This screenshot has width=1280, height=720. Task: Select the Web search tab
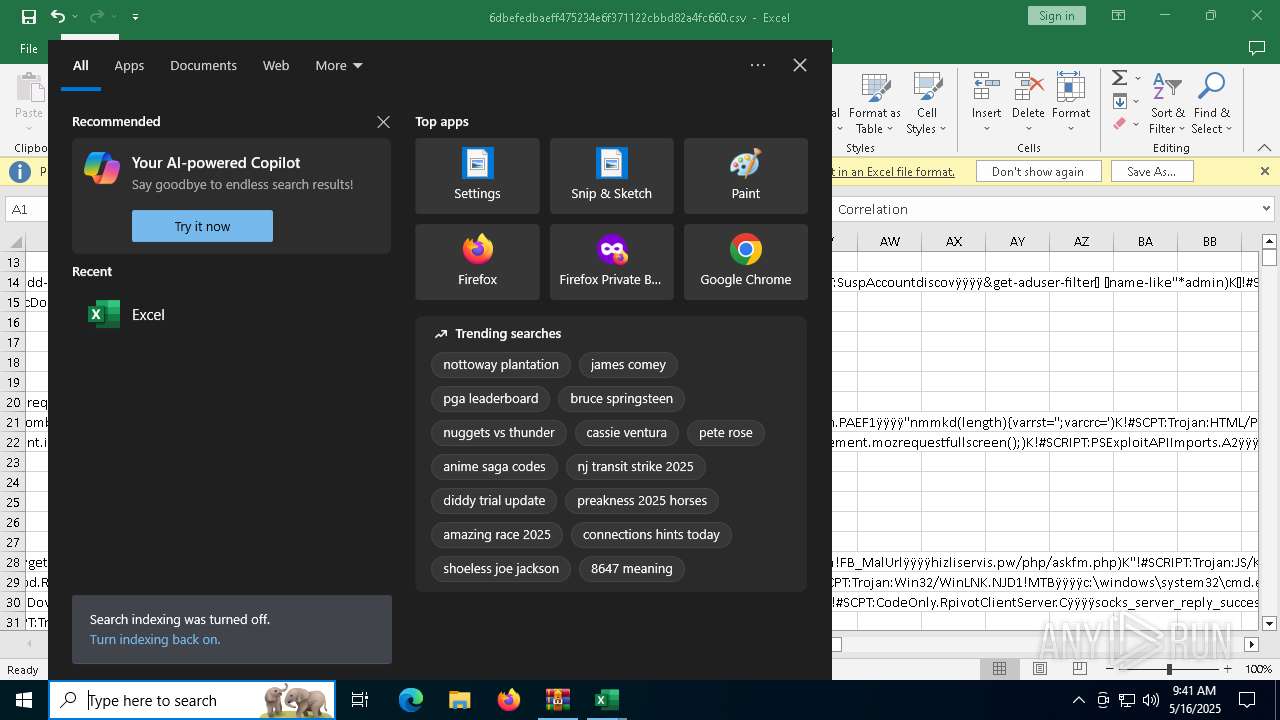point(276,65)
